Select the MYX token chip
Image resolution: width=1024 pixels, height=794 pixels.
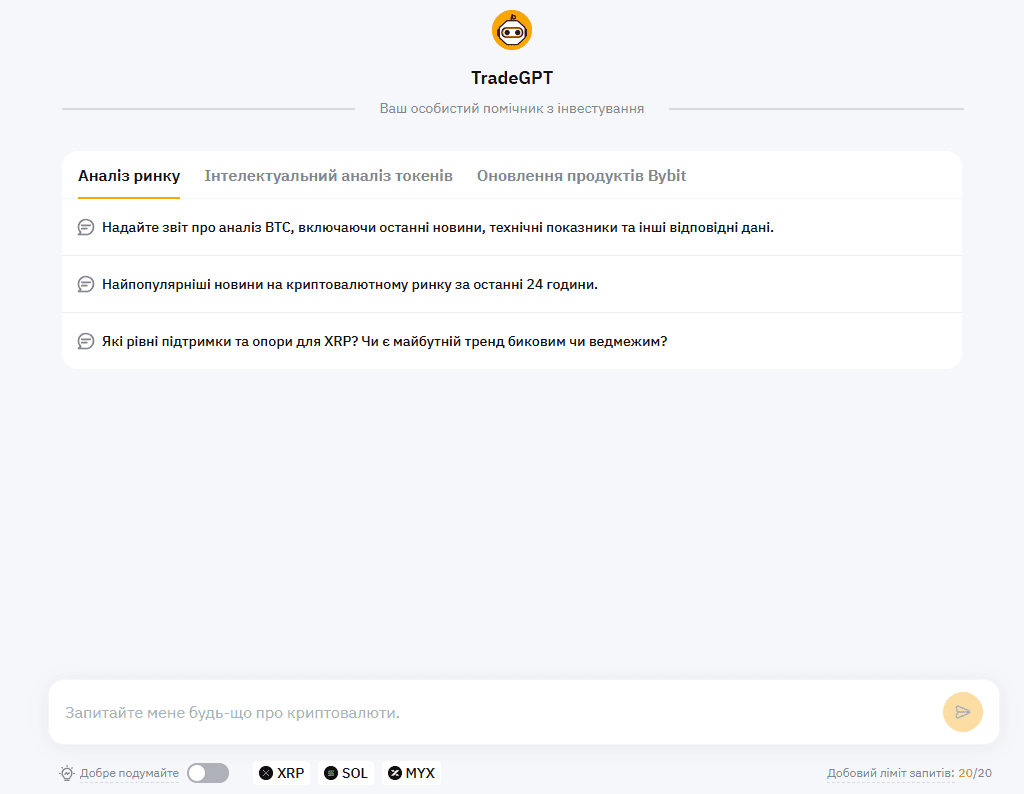(411, 773)
